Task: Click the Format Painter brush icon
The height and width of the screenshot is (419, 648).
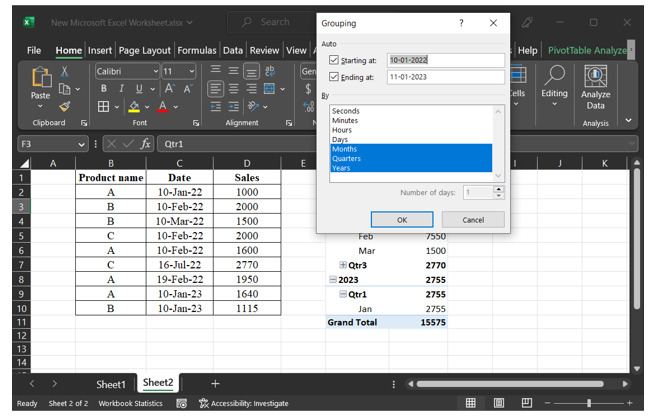Action: click(65, 106)
